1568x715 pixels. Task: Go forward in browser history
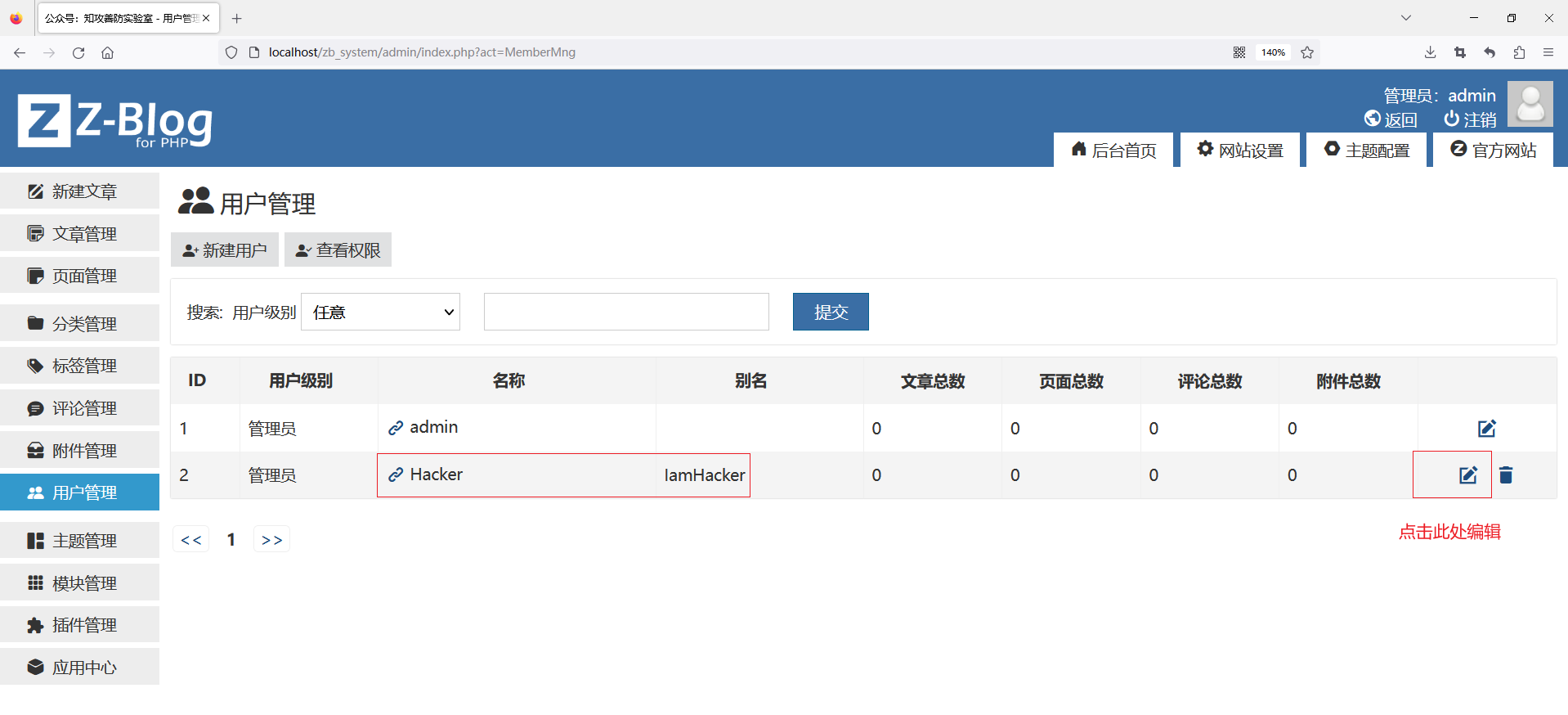(x=49, y=52)
